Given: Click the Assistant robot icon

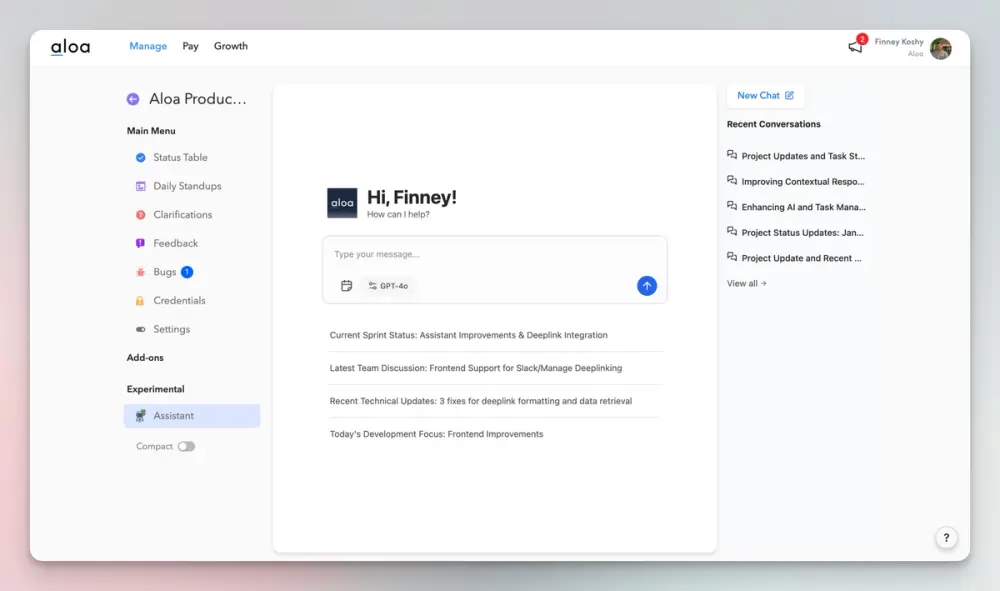Looking at the screenshot, I should (140, 416).
